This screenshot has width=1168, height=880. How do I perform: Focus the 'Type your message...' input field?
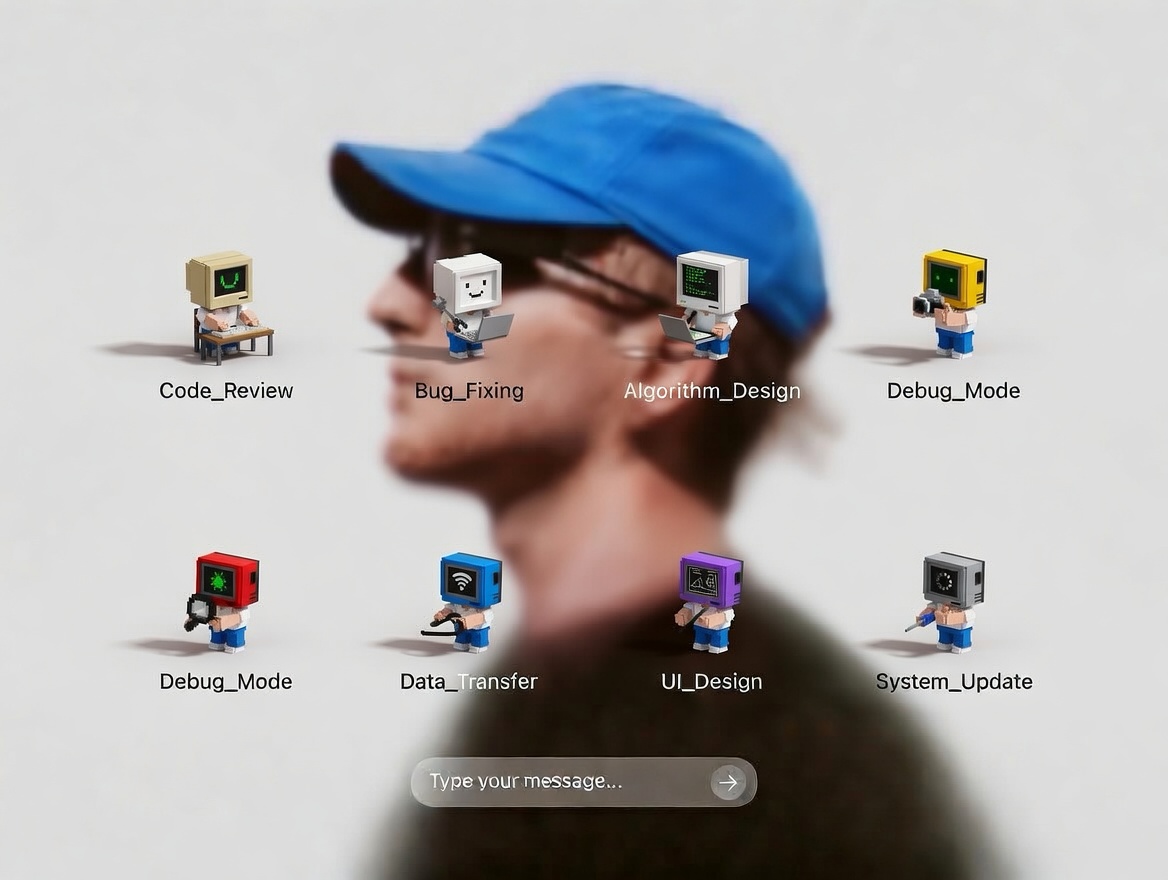tap(560, 782)
